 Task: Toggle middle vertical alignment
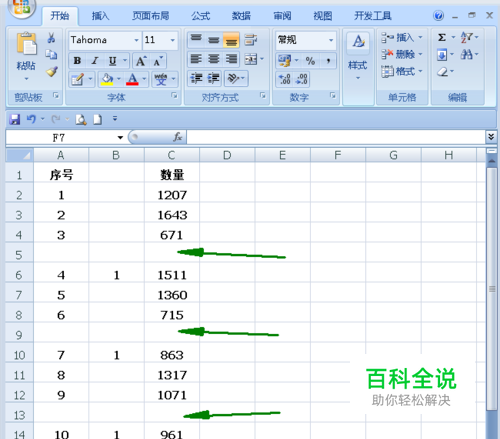pos(214,40)
